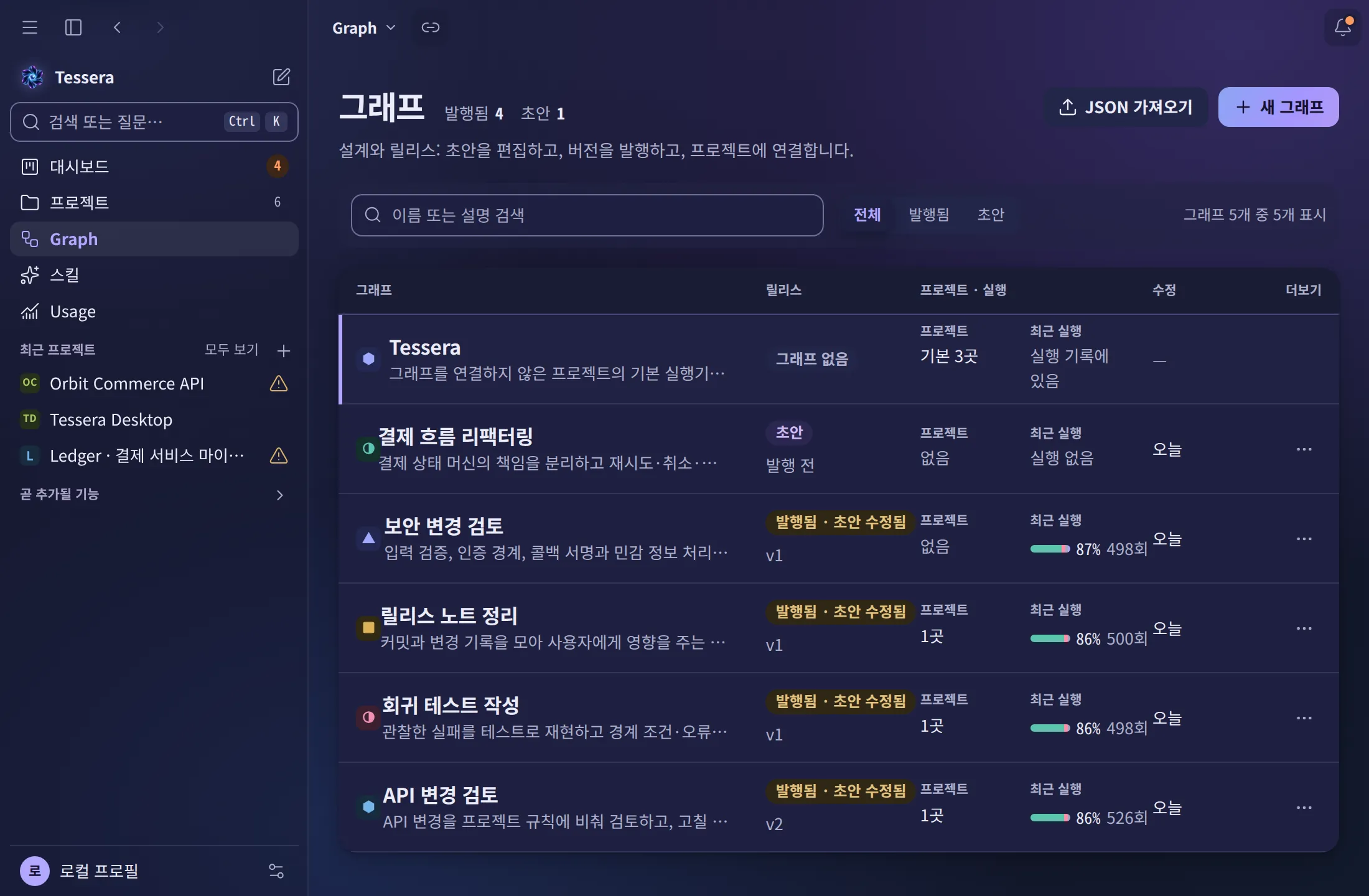Open the hamburger menu icon
Viewport: 1369px width, 896px height.
30,27
